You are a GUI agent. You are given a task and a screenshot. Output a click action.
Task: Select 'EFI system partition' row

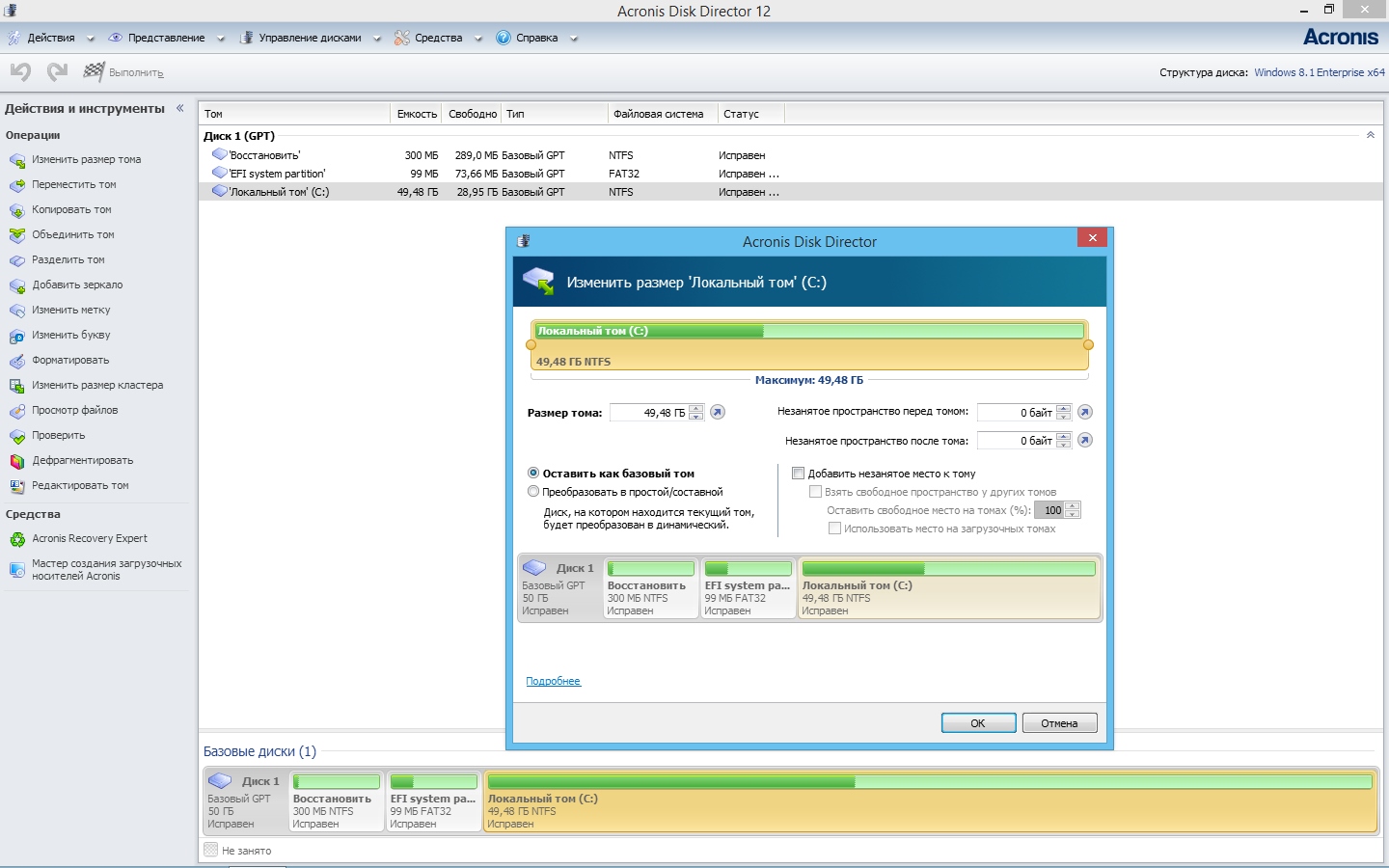pos(791,173)
